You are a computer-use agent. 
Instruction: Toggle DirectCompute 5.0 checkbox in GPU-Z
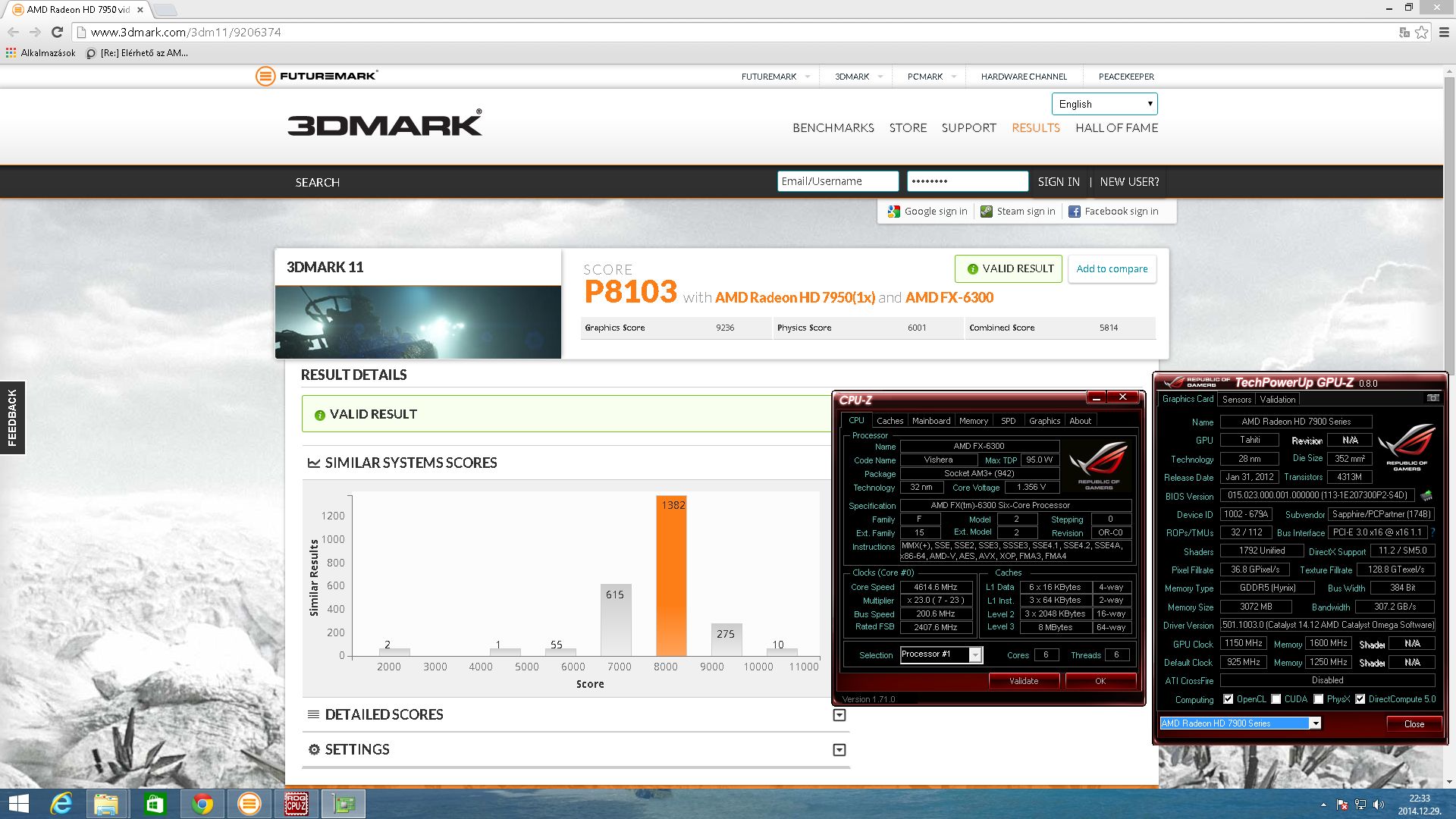tap(1360, 699)
